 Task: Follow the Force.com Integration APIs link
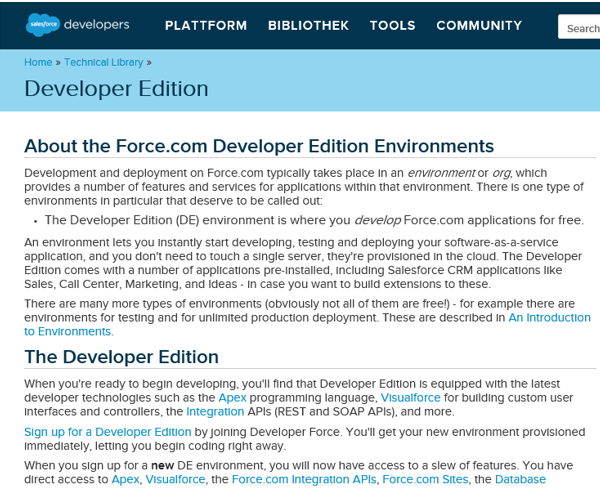point(304,479)
